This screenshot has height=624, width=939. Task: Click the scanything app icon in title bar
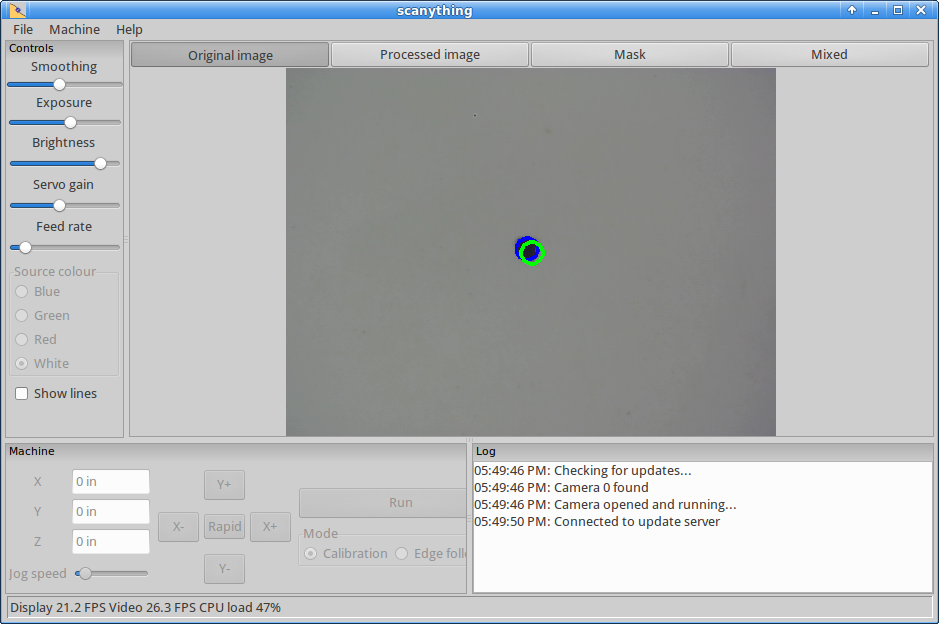click(18, 10)
